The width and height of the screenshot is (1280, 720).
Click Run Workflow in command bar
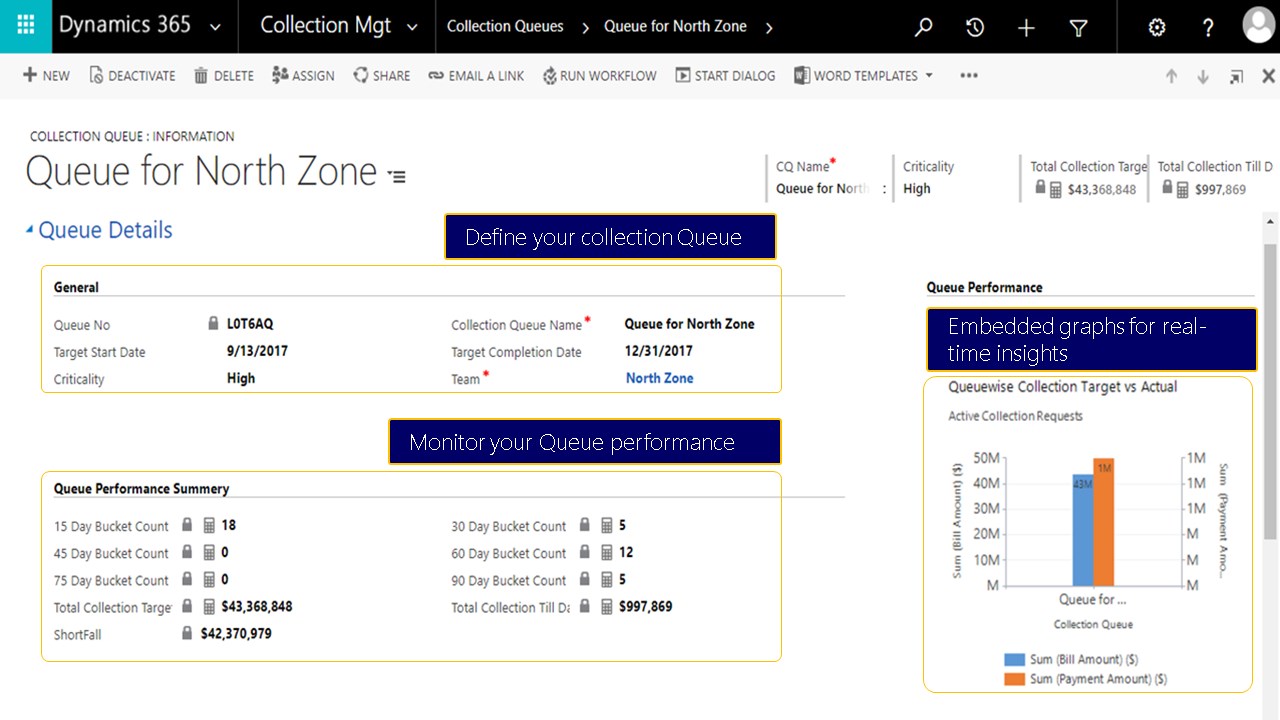(x=599, y=76)
